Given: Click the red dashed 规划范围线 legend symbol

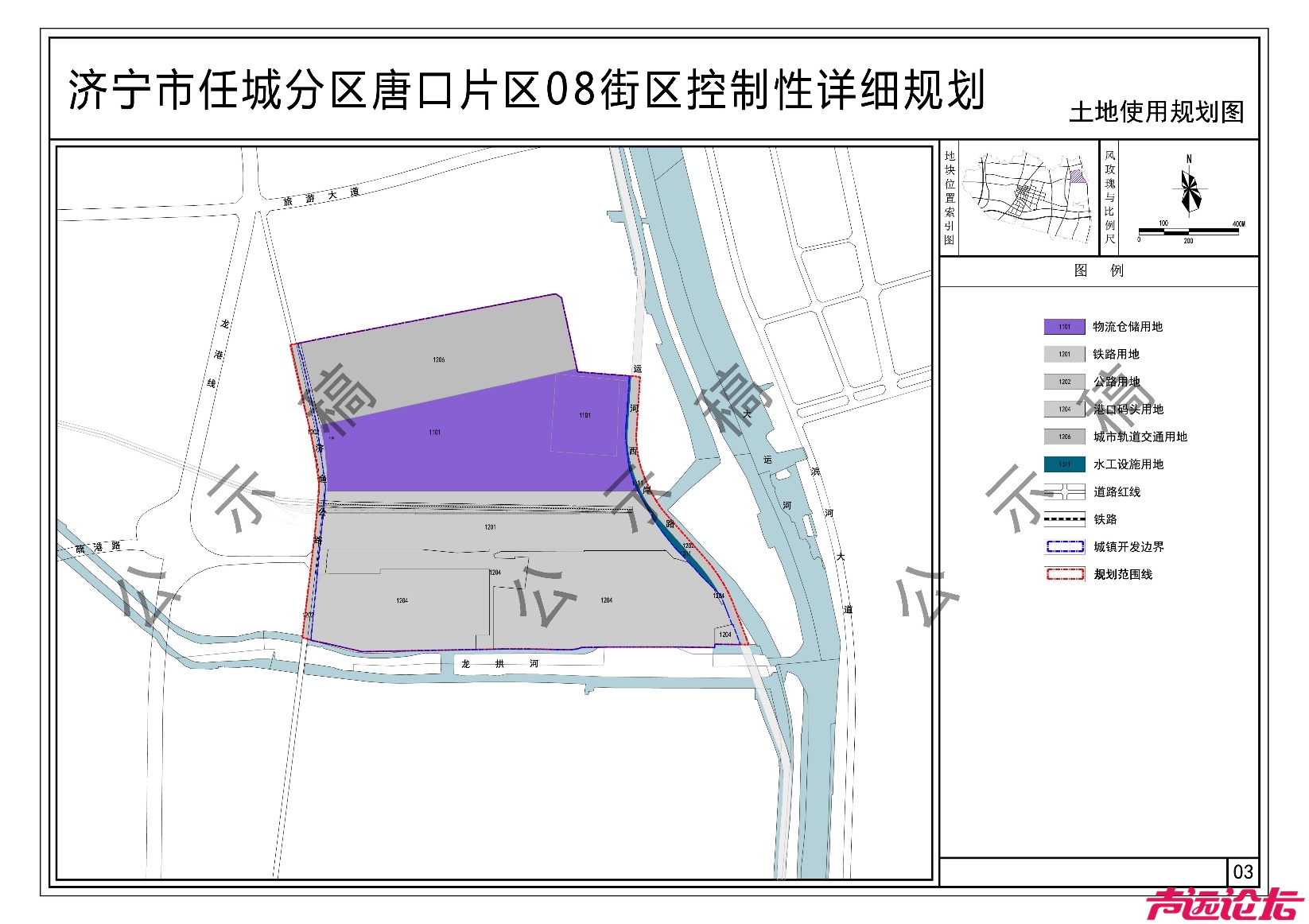Looking at the screenshot, I should [x=1064, y=574].
